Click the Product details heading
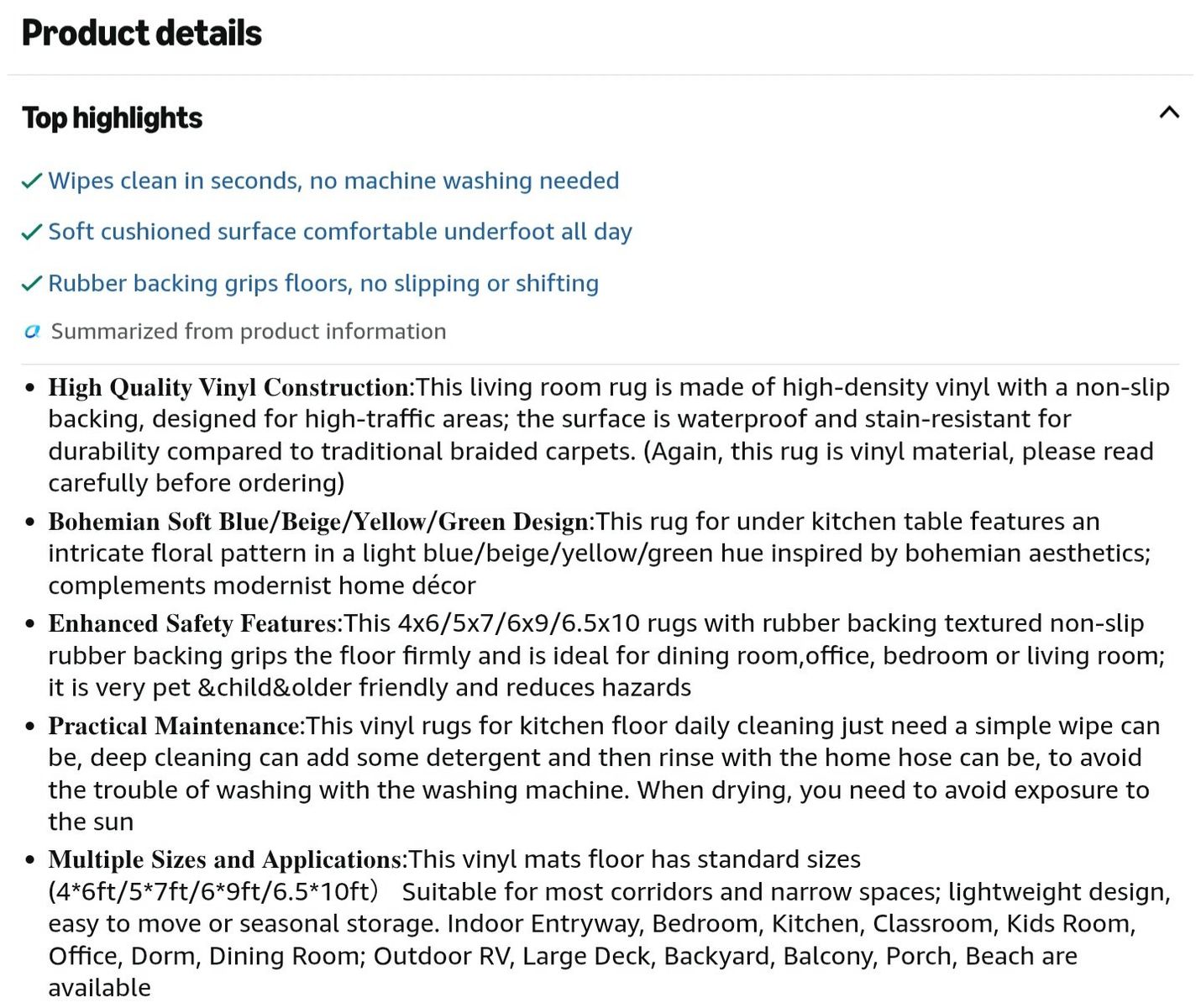 click(142, 33)
